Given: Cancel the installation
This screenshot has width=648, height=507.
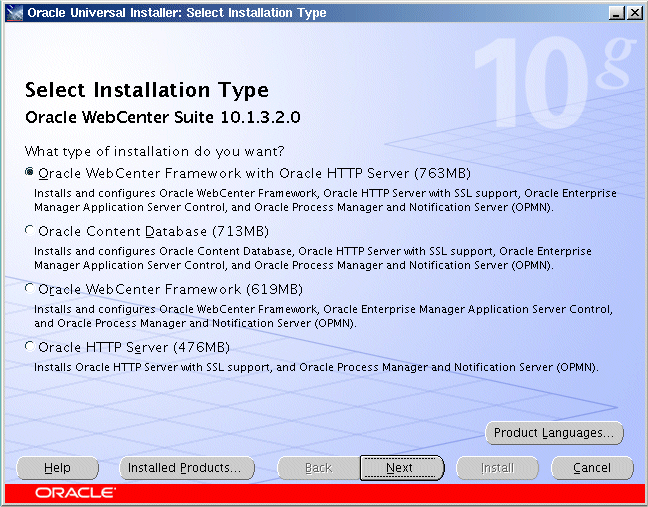Looking at the screenshot, I should (592, 468).
